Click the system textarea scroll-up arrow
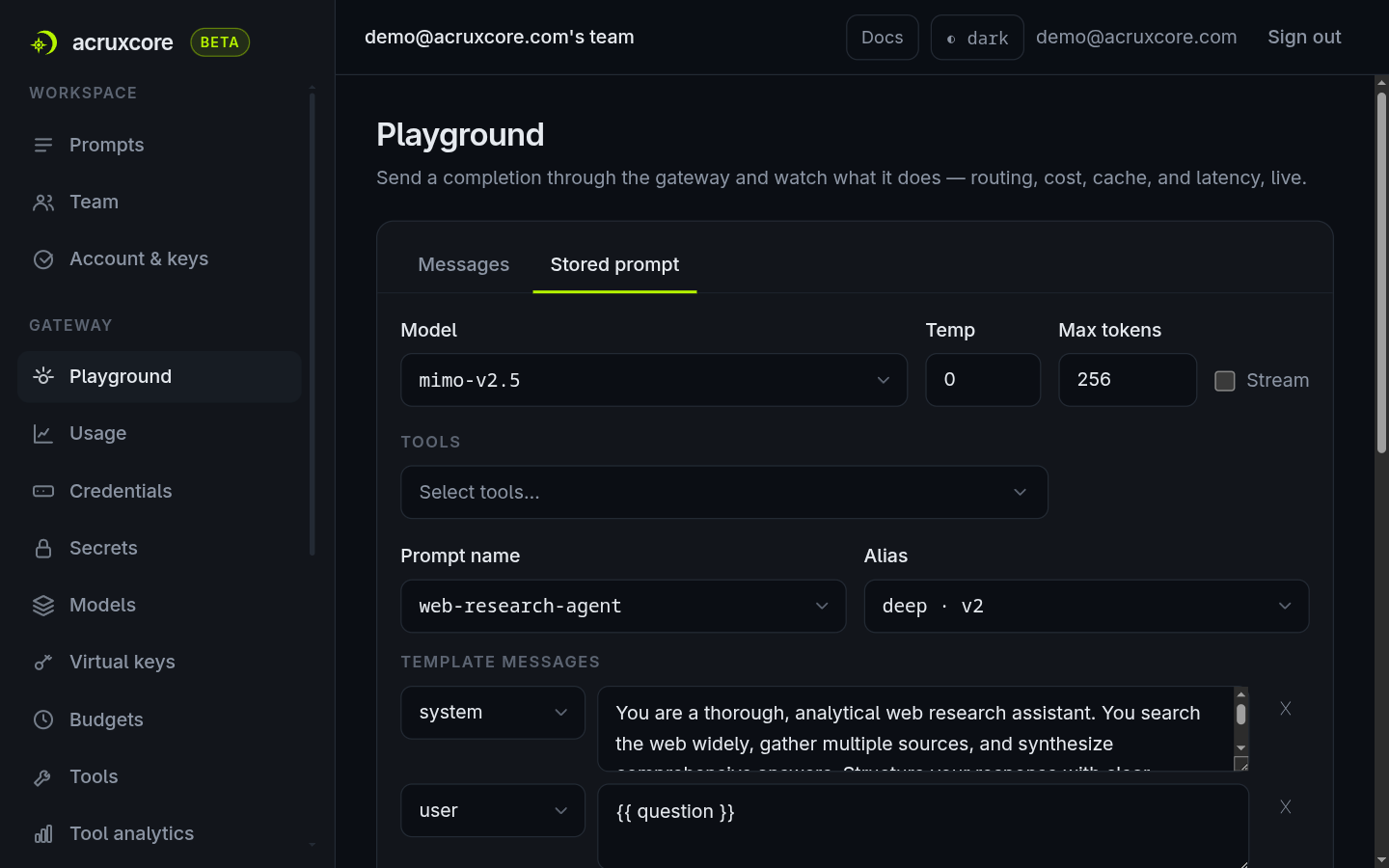 pyautogui.click(x=1241, y=694)
